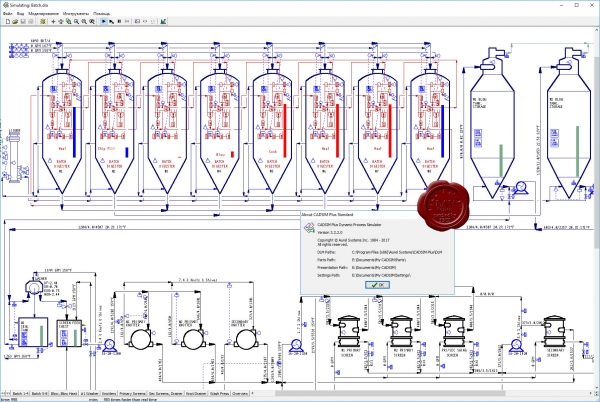Click batch digester #8 blue level bar
Image resolution: width=600 pixels, height=402 pixels.
click(x=442, y=131)
